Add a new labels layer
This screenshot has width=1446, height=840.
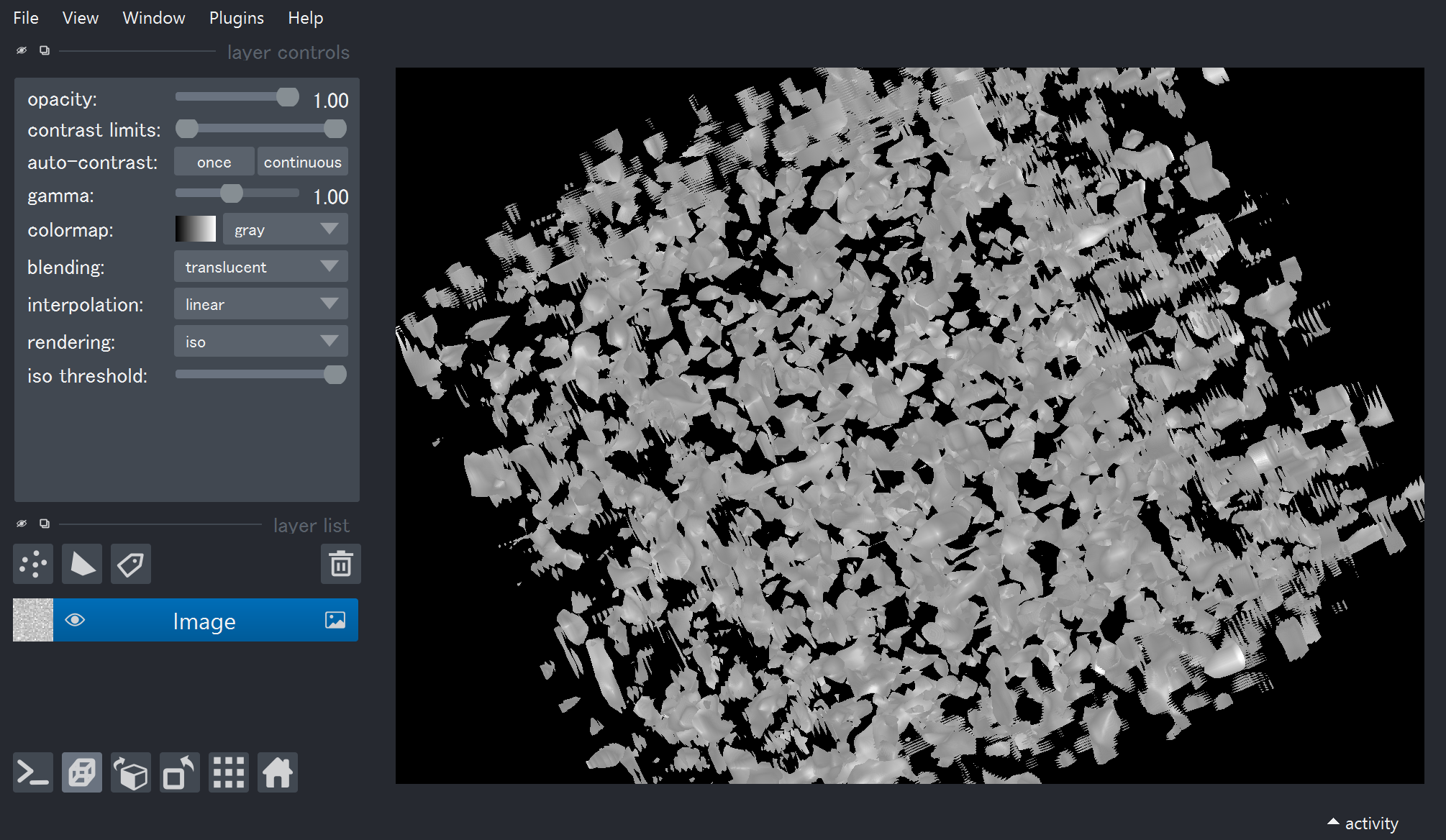pos(131,565)
